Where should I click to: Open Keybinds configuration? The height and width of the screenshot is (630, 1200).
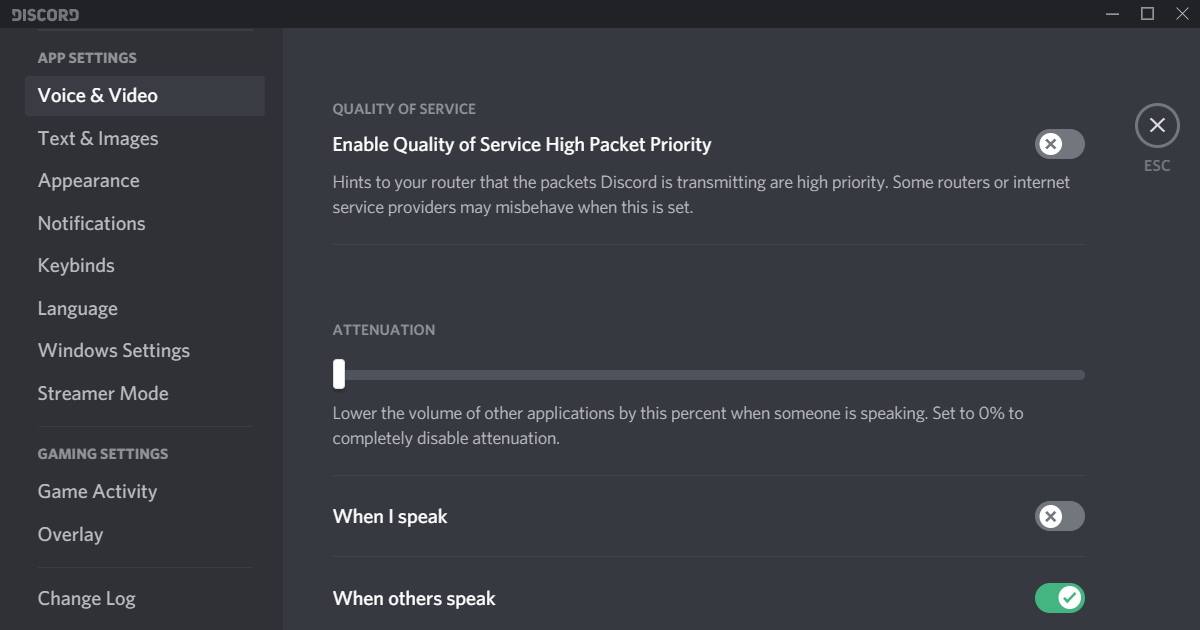(76, 265)
